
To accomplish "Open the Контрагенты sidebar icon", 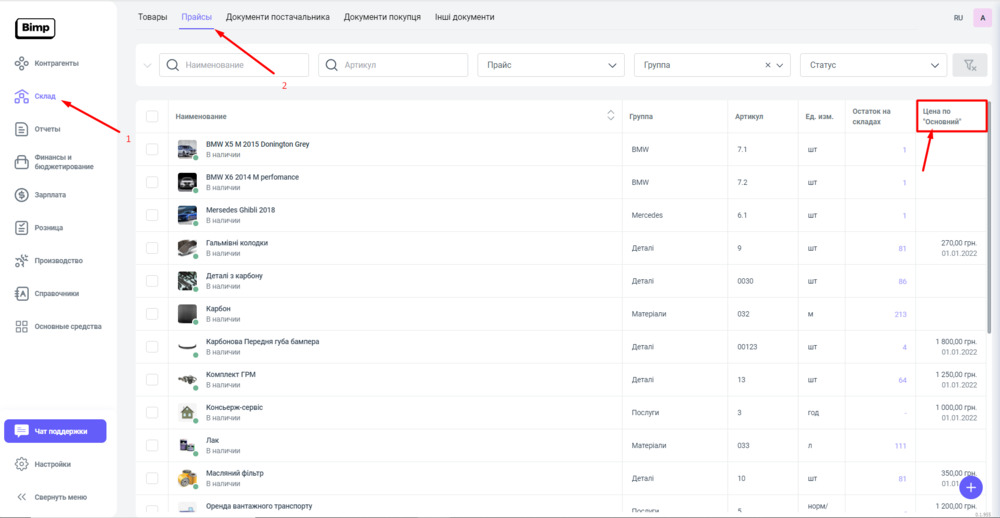I will pyautogui.click(x=21, y=64).
